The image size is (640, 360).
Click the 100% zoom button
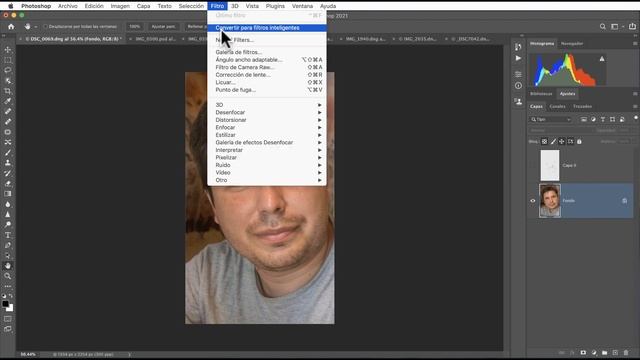tap(134, 27)
